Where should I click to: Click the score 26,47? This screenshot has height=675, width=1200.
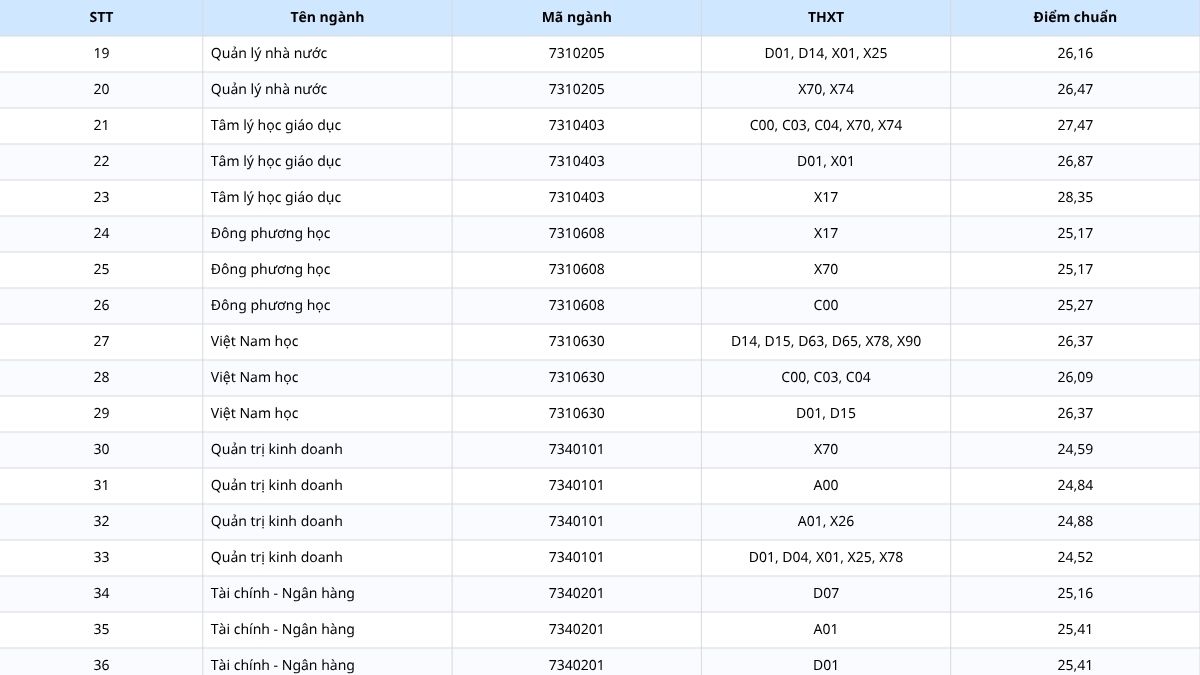[x=1075, y=89]
